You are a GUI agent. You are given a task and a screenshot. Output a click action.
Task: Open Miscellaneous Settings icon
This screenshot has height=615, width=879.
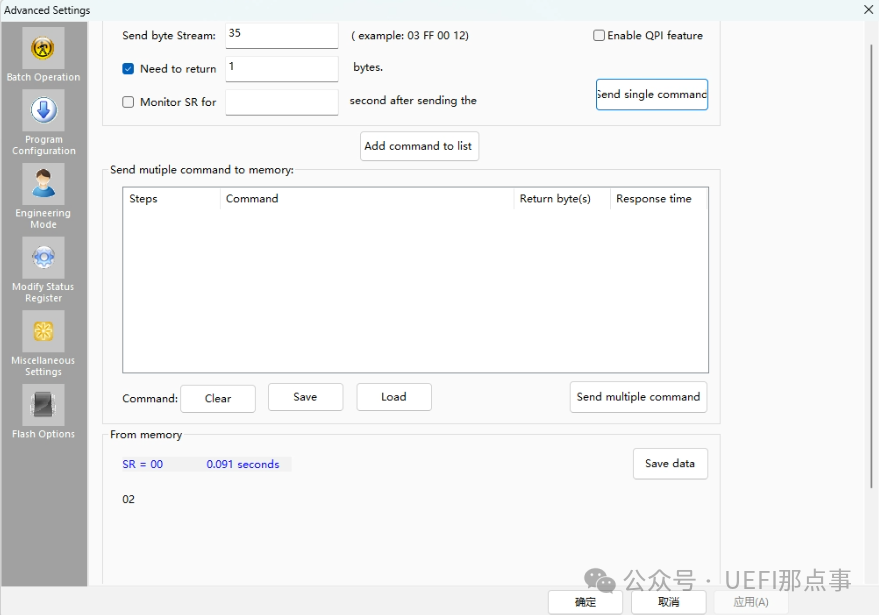pos(43,331)
